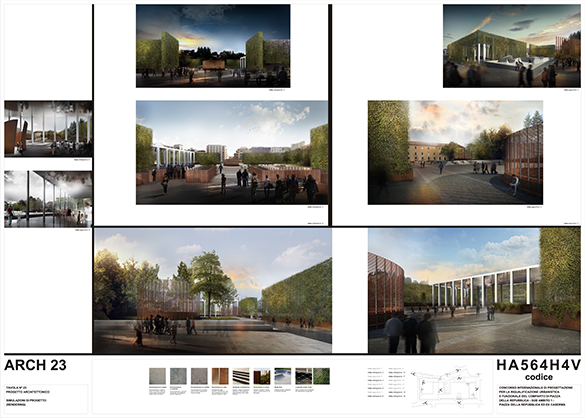Open the lower interior glass pavilion rendering
This screenshot has width=585, height=418.
coord(48,199)
